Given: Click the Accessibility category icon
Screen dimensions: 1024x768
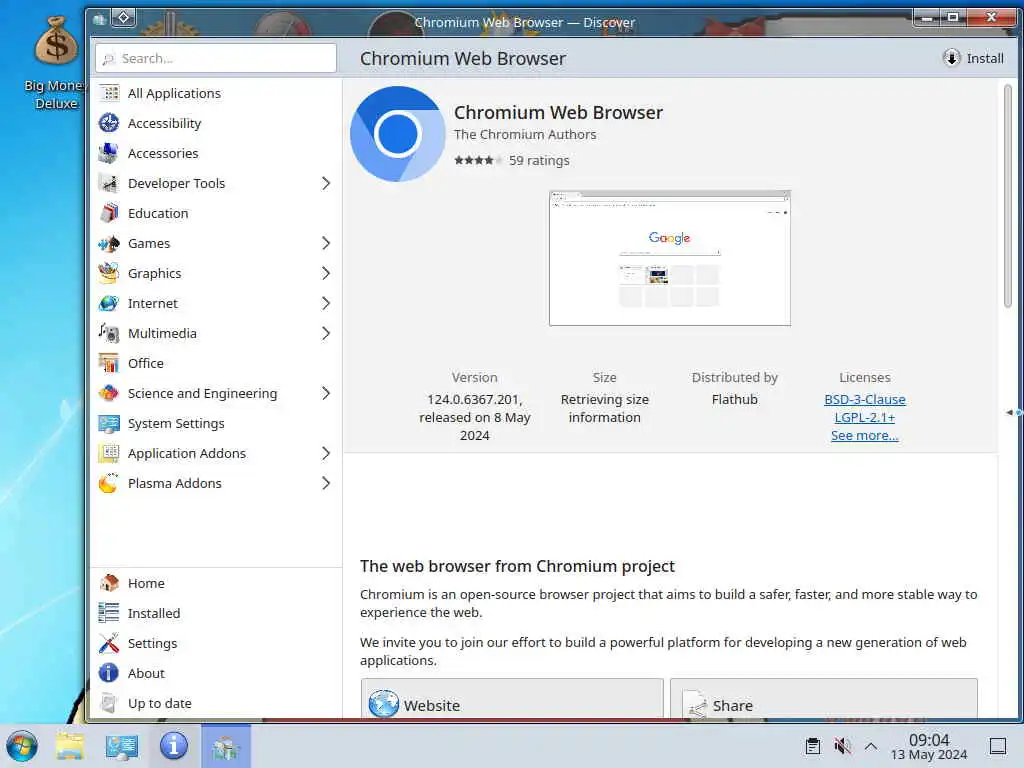Looking at the screenshot, I should point(109,123).
